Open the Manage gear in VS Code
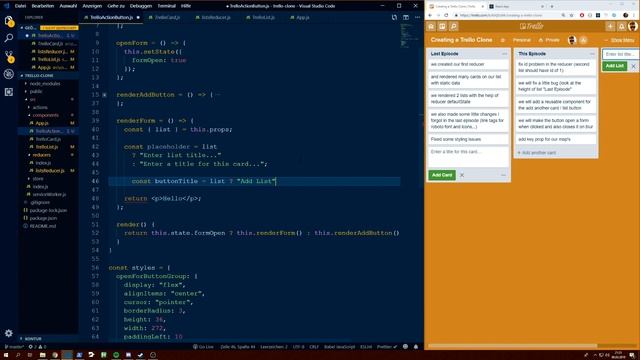Image resolution: width=640 pixels, height=360 pixels. tap(9, 333)
